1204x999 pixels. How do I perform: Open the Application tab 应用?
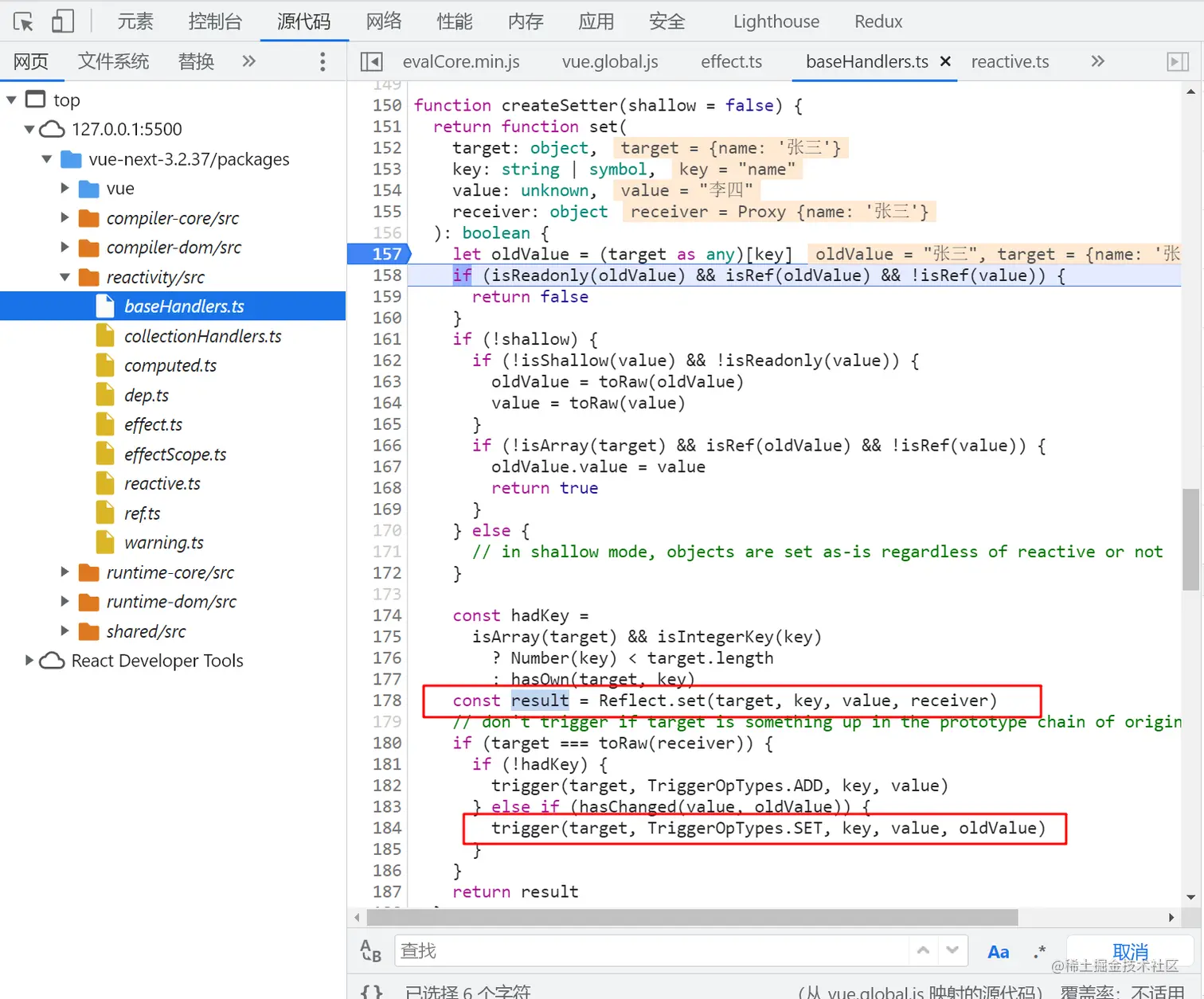[596, 21]
